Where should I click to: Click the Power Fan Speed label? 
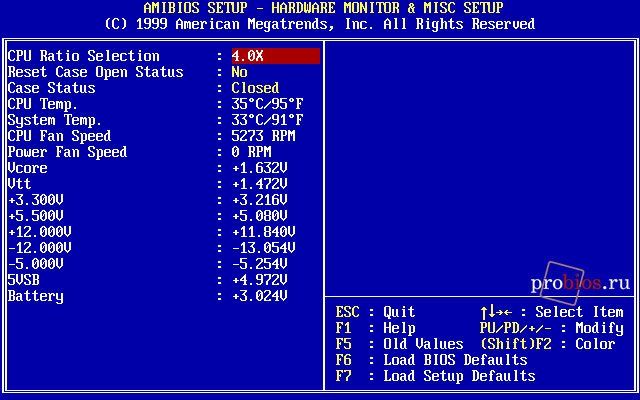[x=67, y=152]
